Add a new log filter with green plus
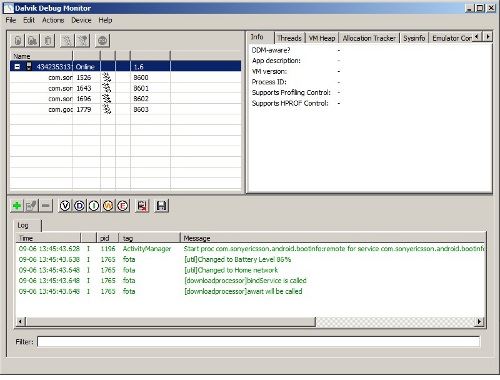The width and height of the screenshot is (500, 380). point(17,206)
